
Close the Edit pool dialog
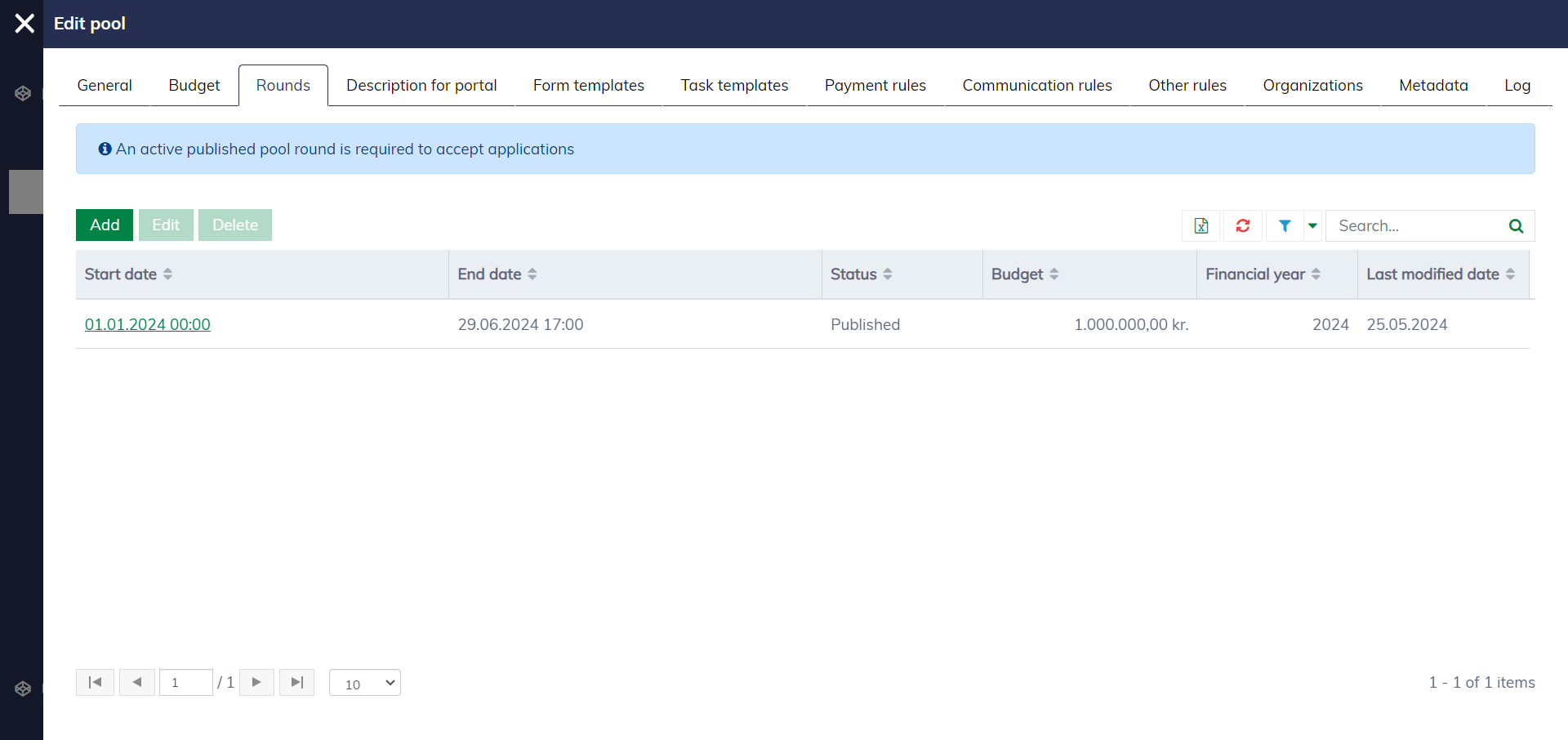pyautogui.click(x=24, y=24)
